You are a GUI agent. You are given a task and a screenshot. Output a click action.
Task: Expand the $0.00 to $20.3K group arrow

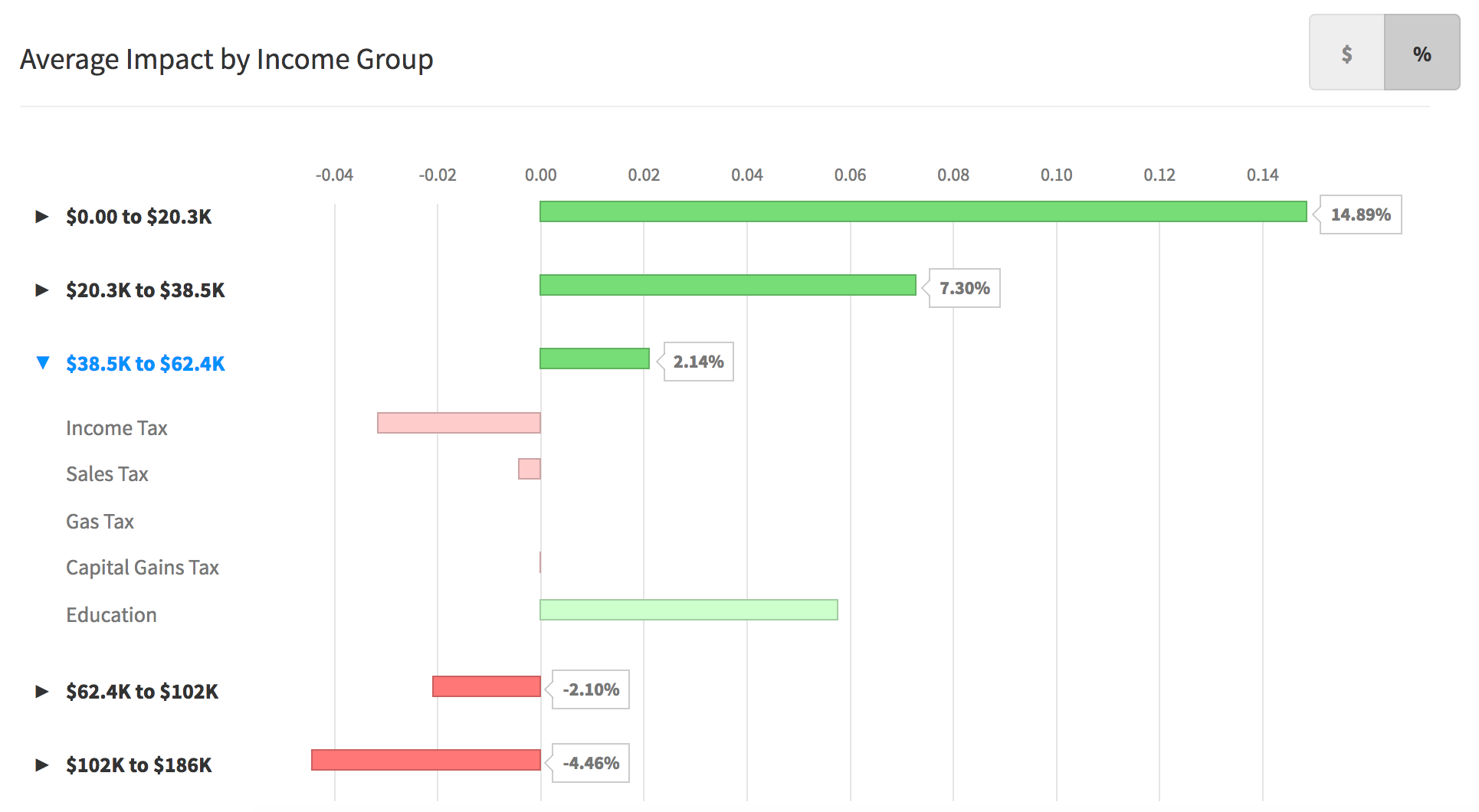(x=42, y=217)
